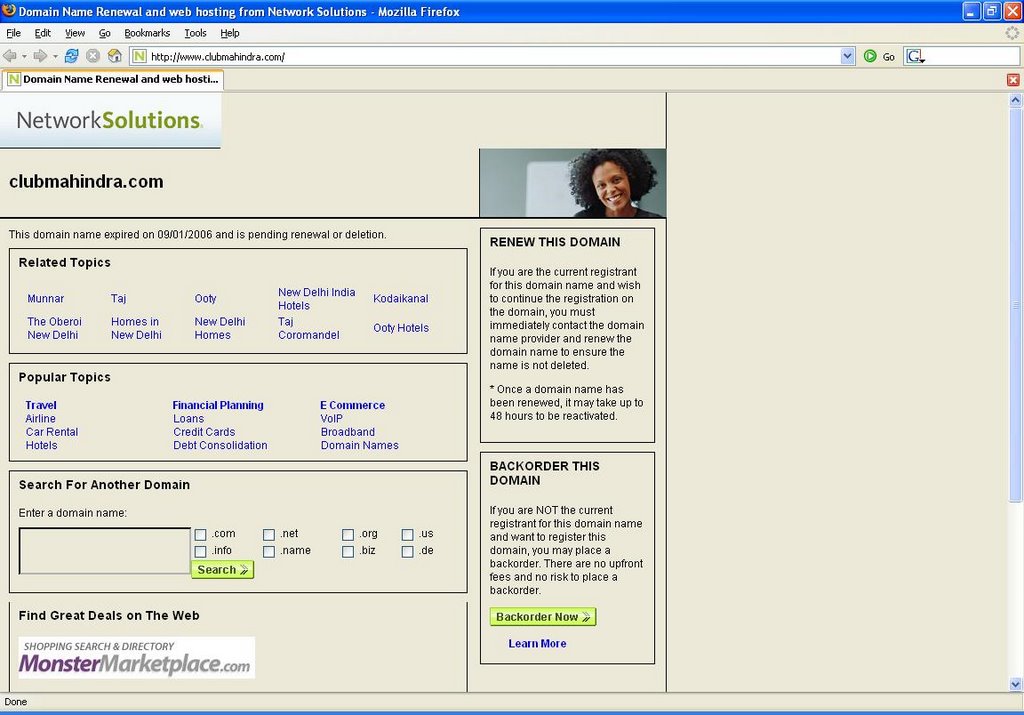Check the .de extension box
The width and height of the screenshot is (1024, 715).
coord(408,552)
